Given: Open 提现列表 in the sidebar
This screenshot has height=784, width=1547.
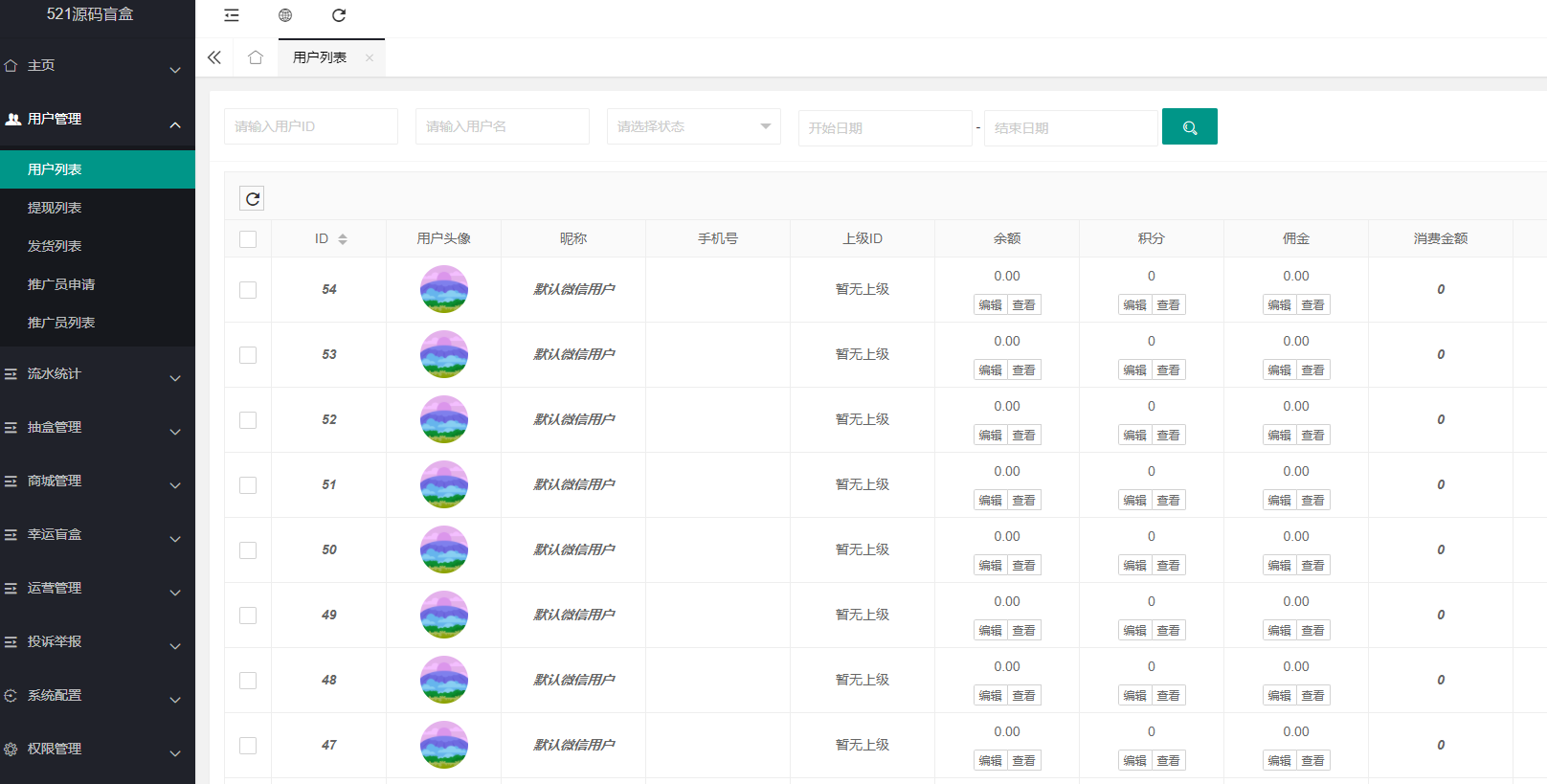Looking at the screenshot, I should (55, 208).
